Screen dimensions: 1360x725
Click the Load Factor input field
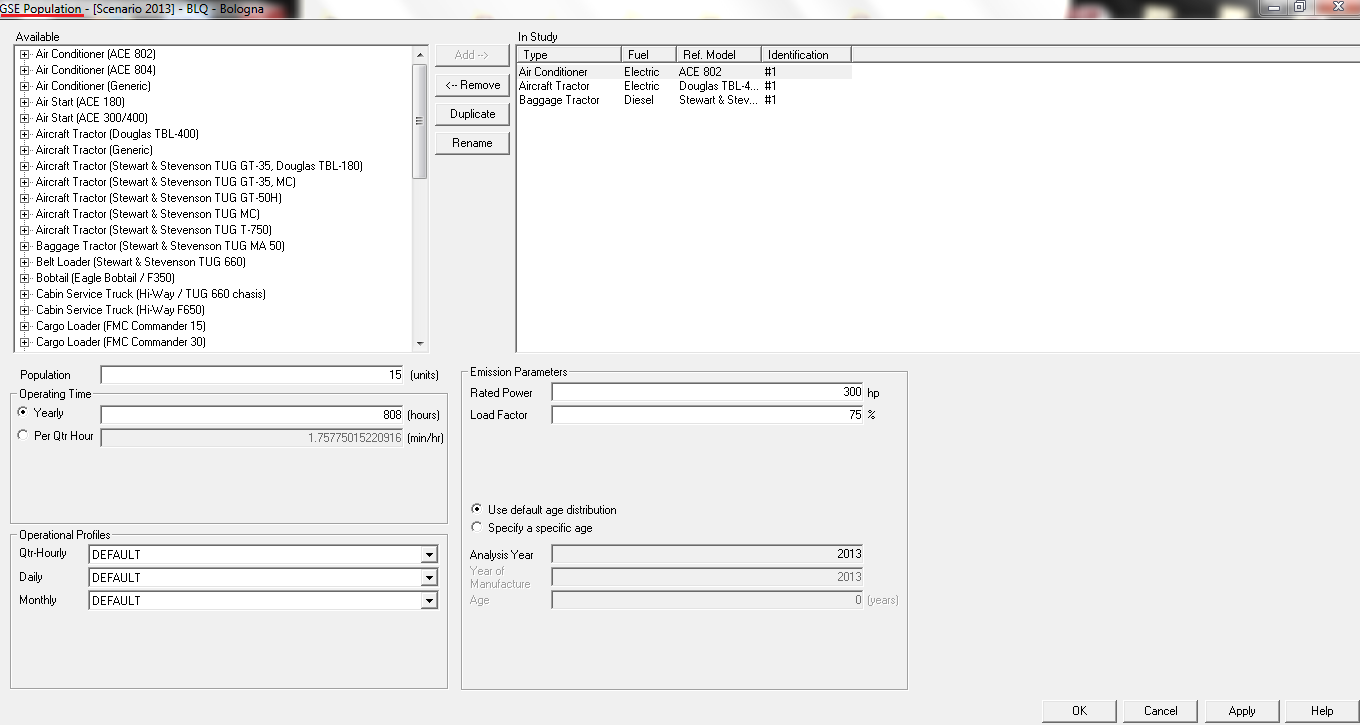pyautogui.click(x=707, y=414)
